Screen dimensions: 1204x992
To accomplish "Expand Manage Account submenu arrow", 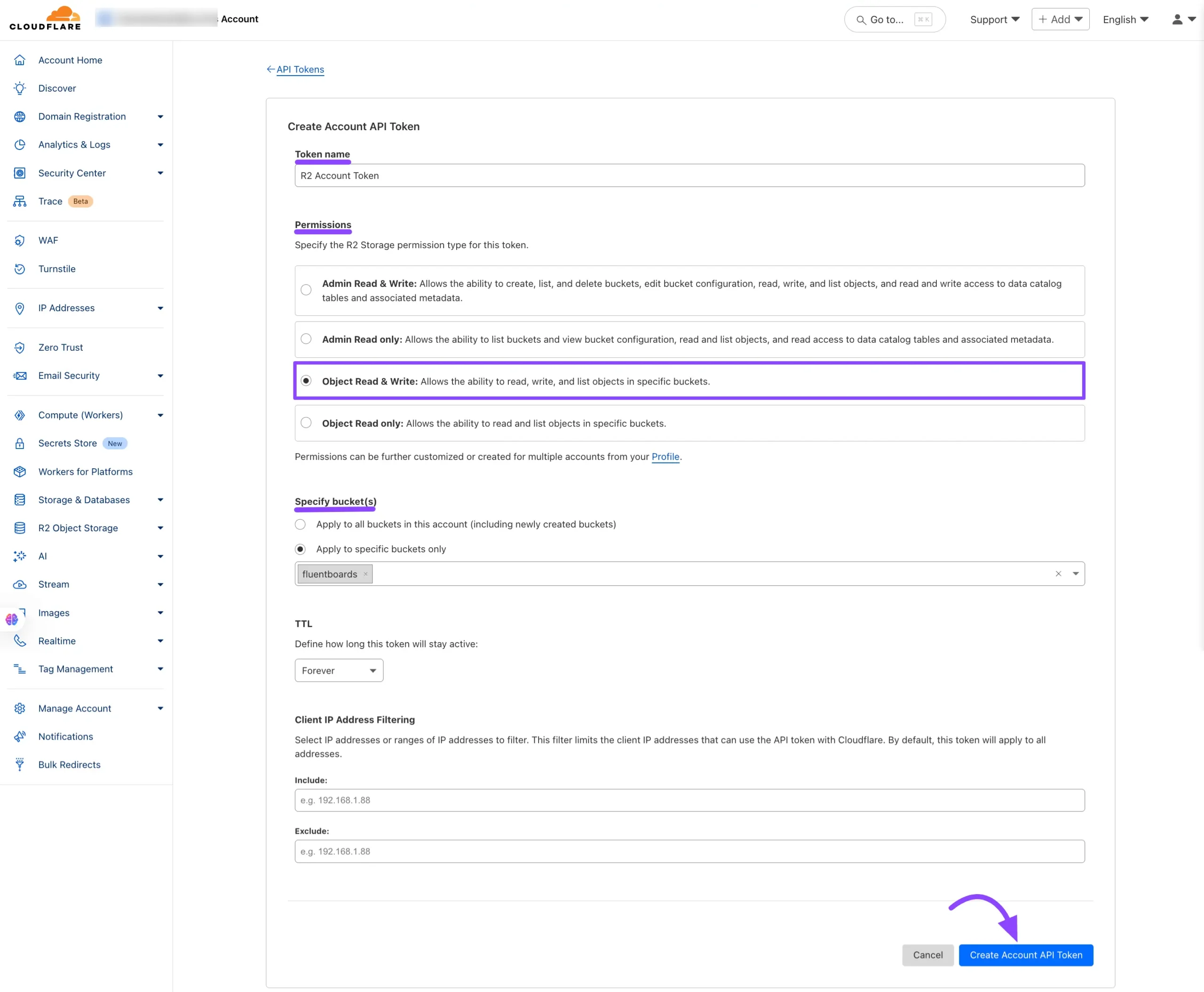I will (160, 709).
